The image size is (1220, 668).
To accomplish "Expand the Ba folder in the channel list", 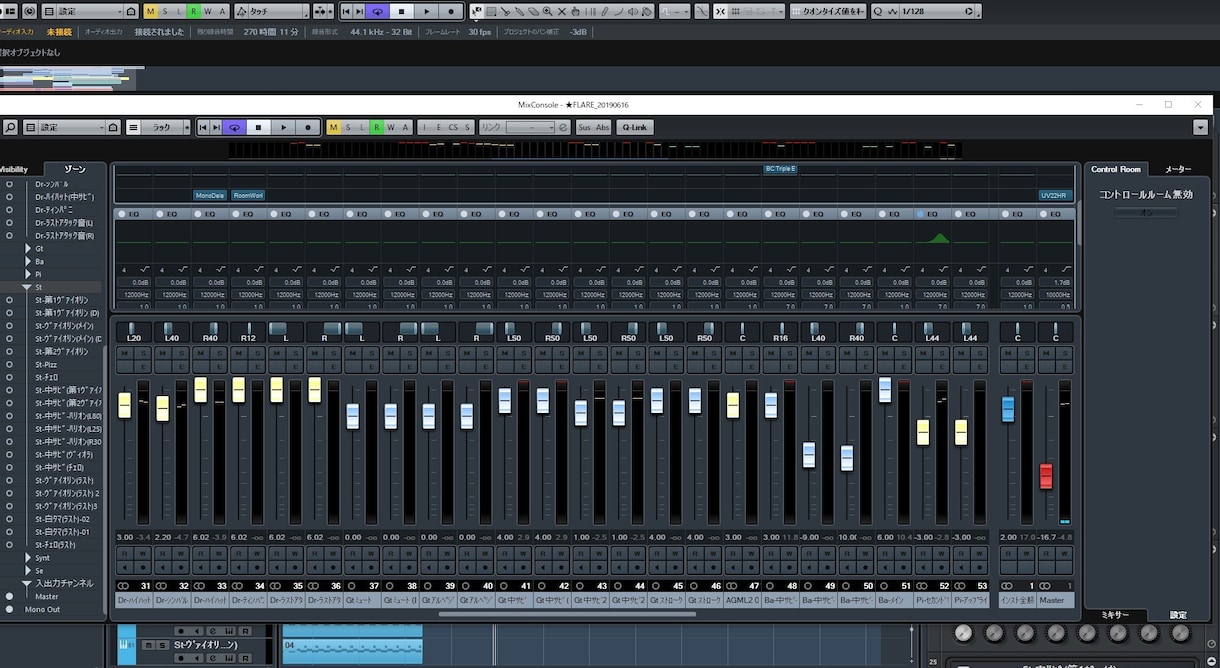I will coord(28,261).
